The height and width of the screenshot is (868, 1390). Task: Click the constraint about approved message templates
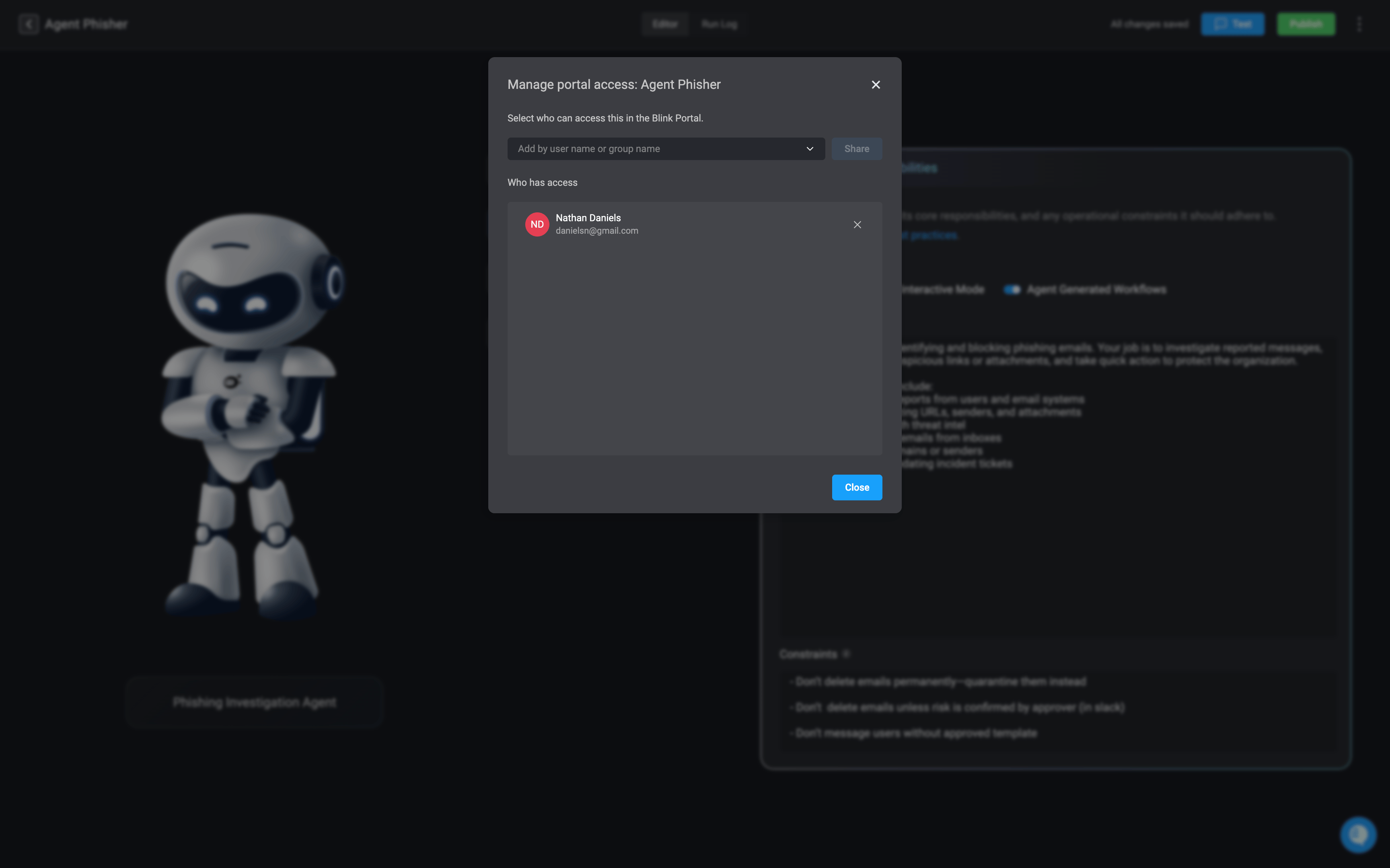coord(914,733)
